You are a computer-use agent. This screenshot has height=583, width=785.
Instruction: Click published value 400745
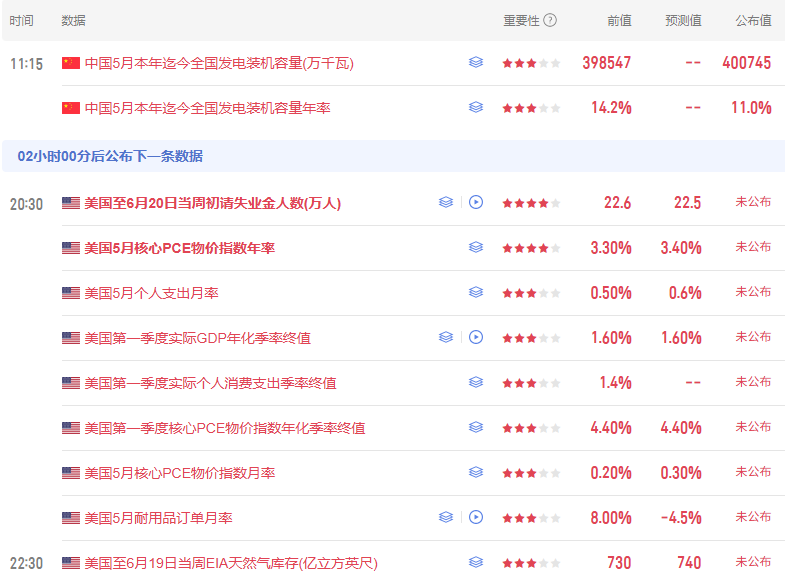pyautogui.click(x=746, y=63)
